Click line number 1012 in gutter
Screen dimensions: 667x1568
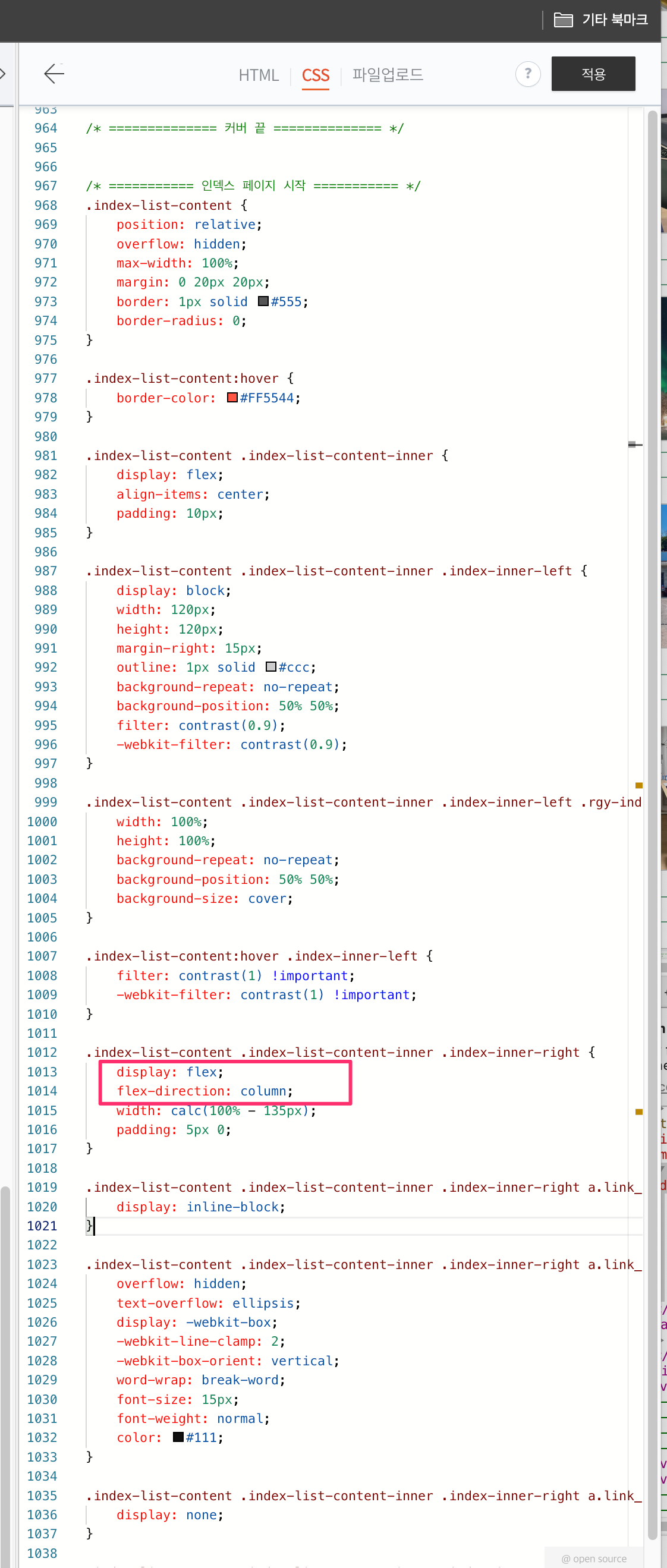pyautogui.click(x=42, y=1053)
